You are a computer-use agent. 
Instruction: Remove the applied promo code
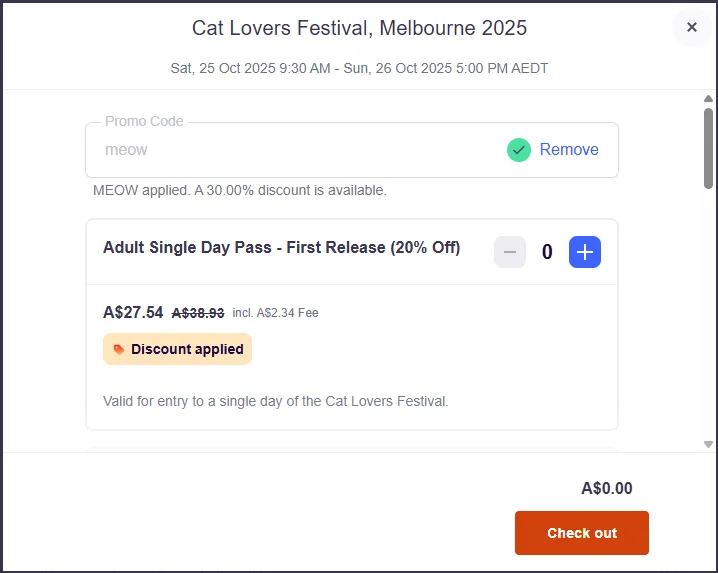[569, 149]
